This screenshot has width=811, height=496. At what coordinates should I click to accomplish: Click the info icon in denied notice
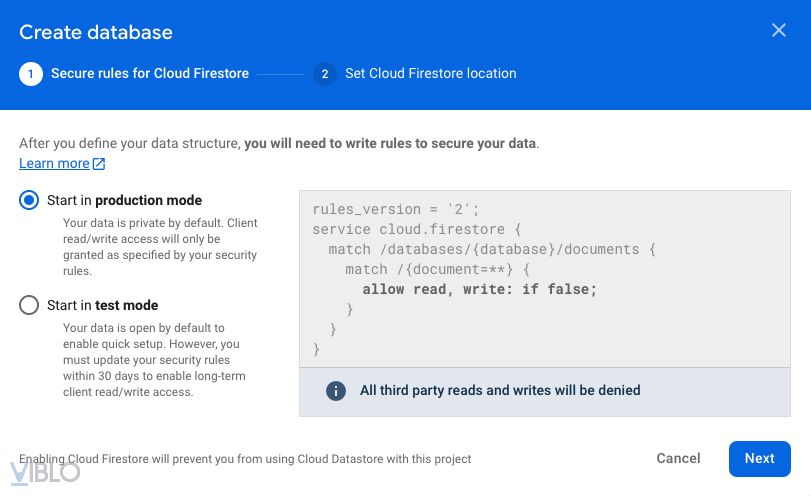(x=336, y=391)
